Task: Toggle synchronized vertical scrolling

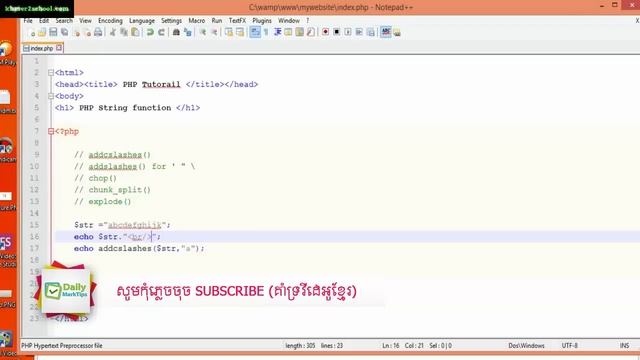Action: [229, 32]
